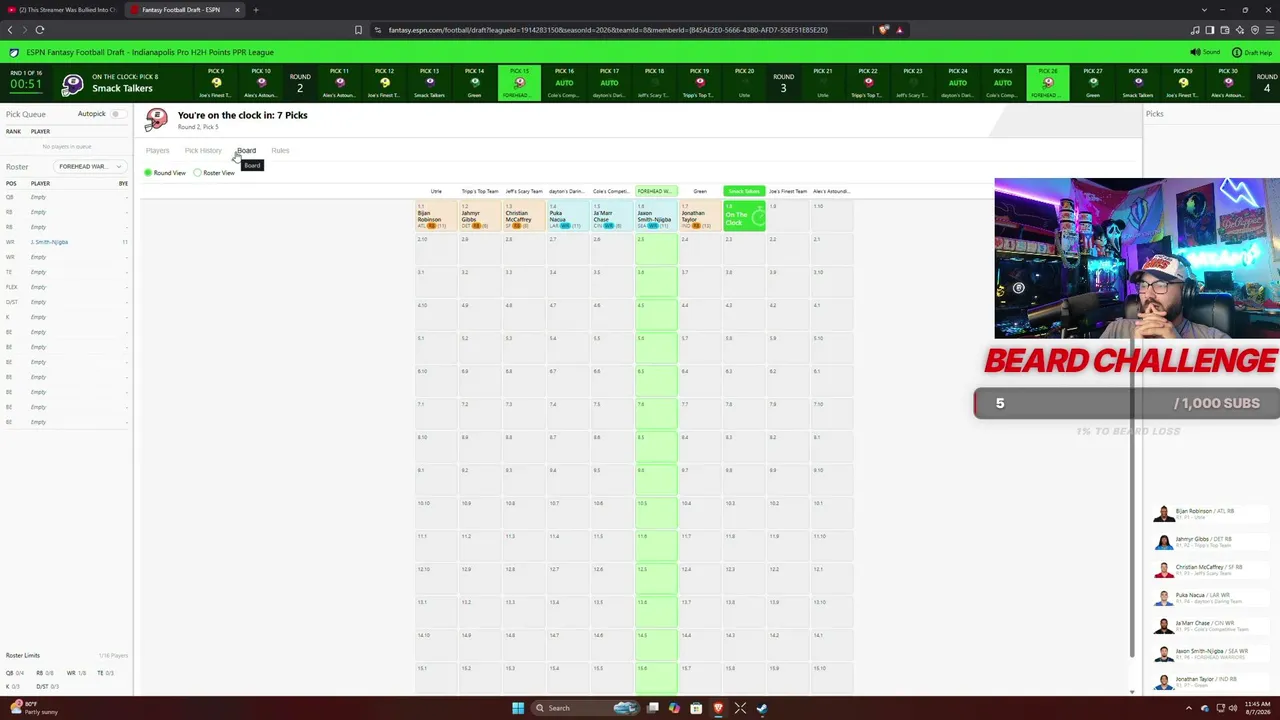Screen dimensions: 1280x720
Task: Select the Fantasy Football Draft browser tab
Action: click(185, 10)
